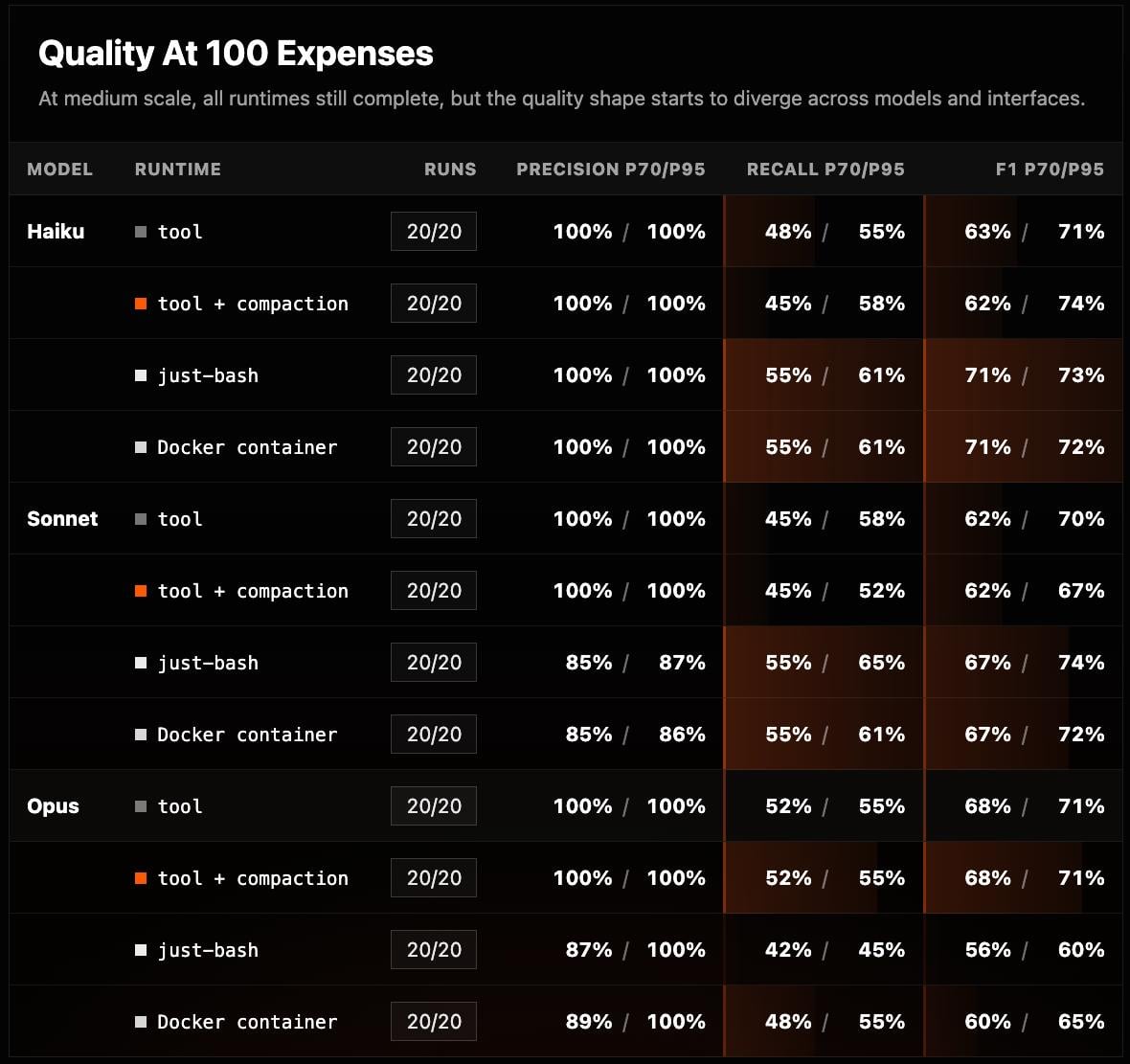Click the 20/20 runs badge for Opus Docker container
Viewport: 1130px width, 1064px height.
tap(434, 1022)
